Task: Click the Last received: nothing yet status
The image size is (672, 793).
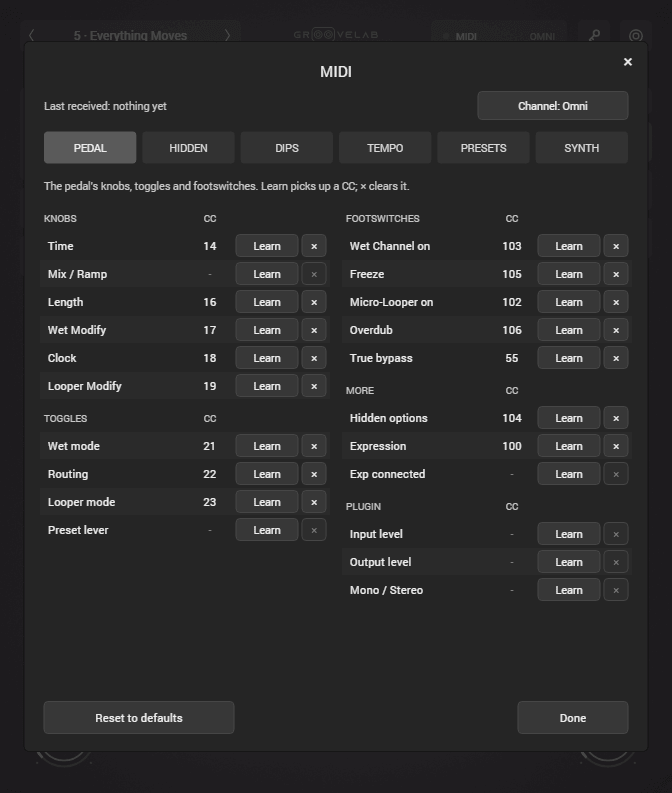Action: (105, 106)
